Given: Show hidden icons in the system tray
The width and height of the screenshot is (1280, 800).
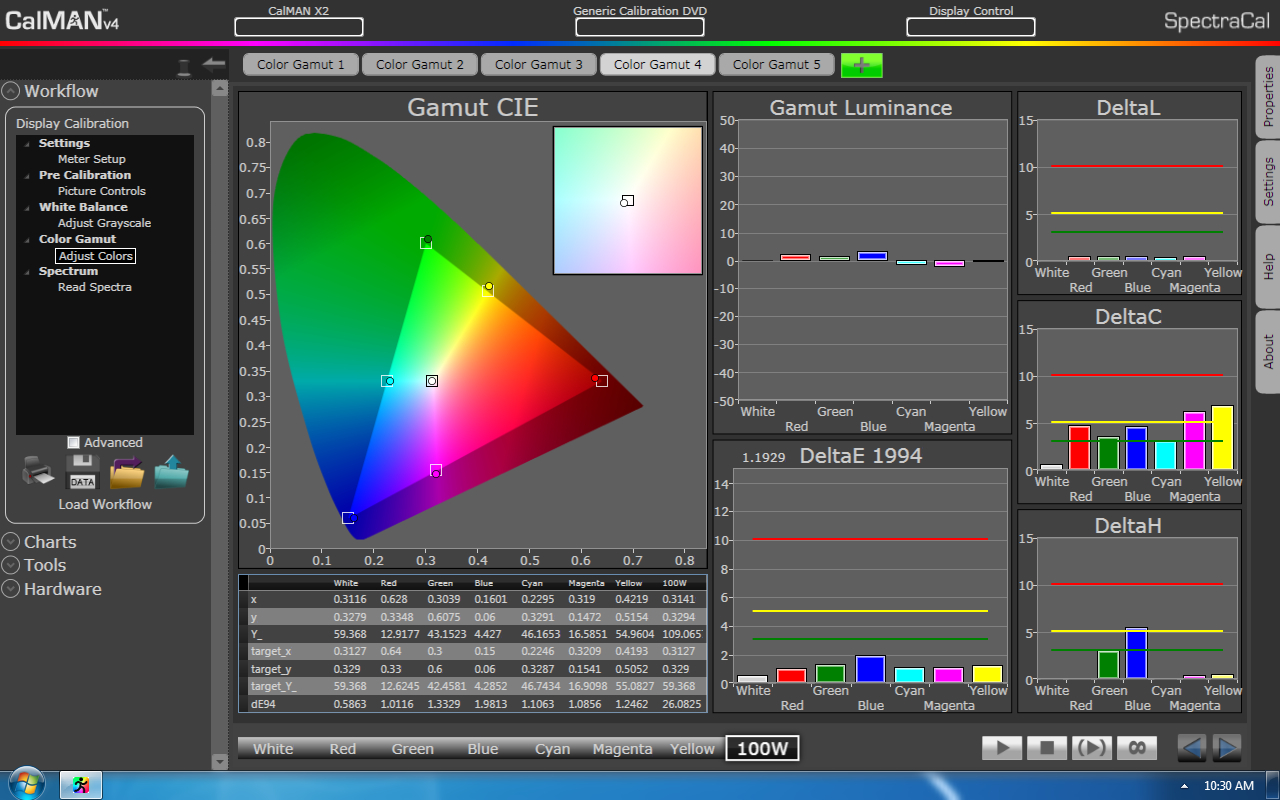Looking at the screenshot, I should (x=1185, y=786).
